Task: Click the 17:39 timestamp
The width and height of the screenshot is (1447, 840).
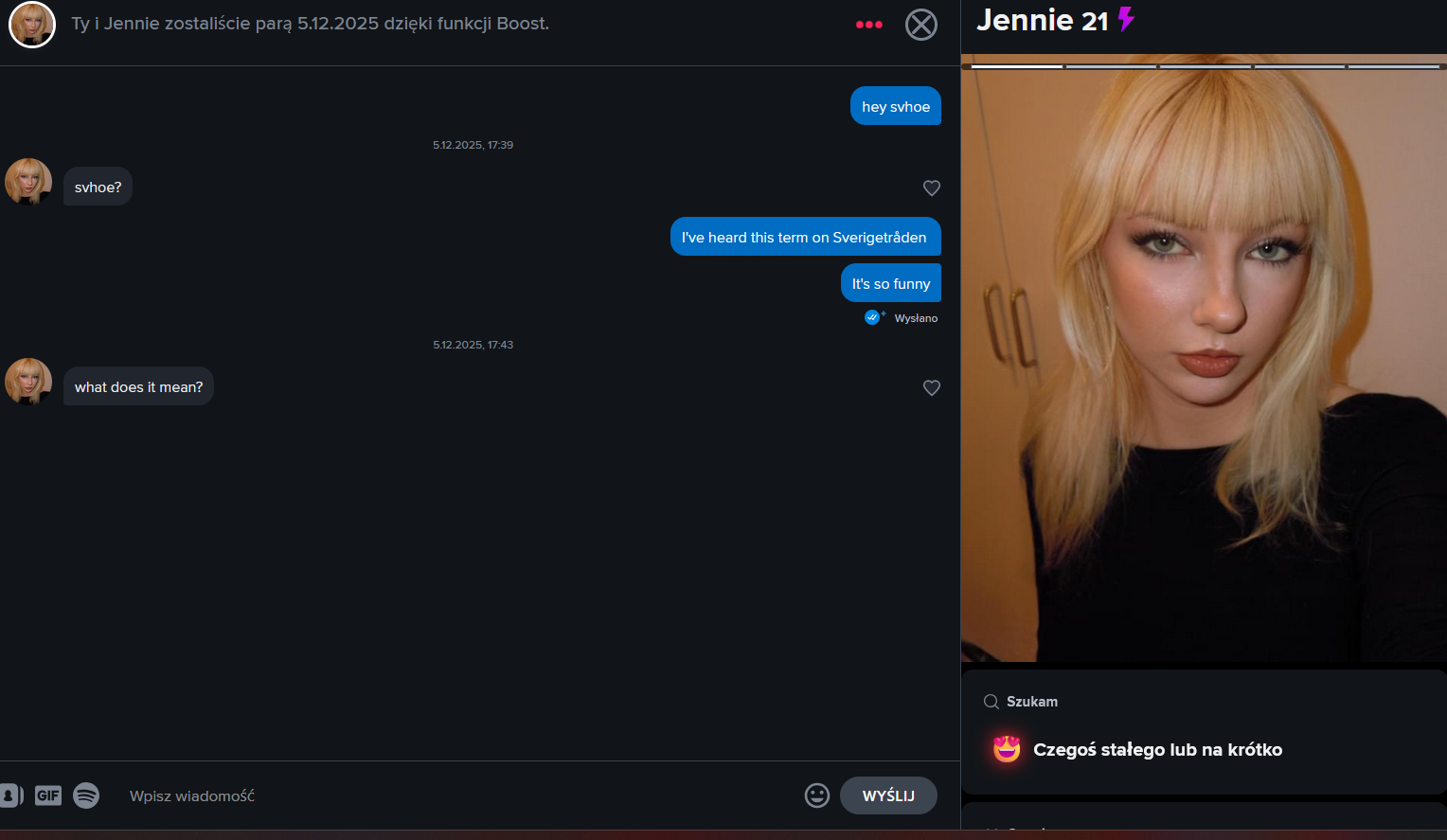Action: coord(473,145)
